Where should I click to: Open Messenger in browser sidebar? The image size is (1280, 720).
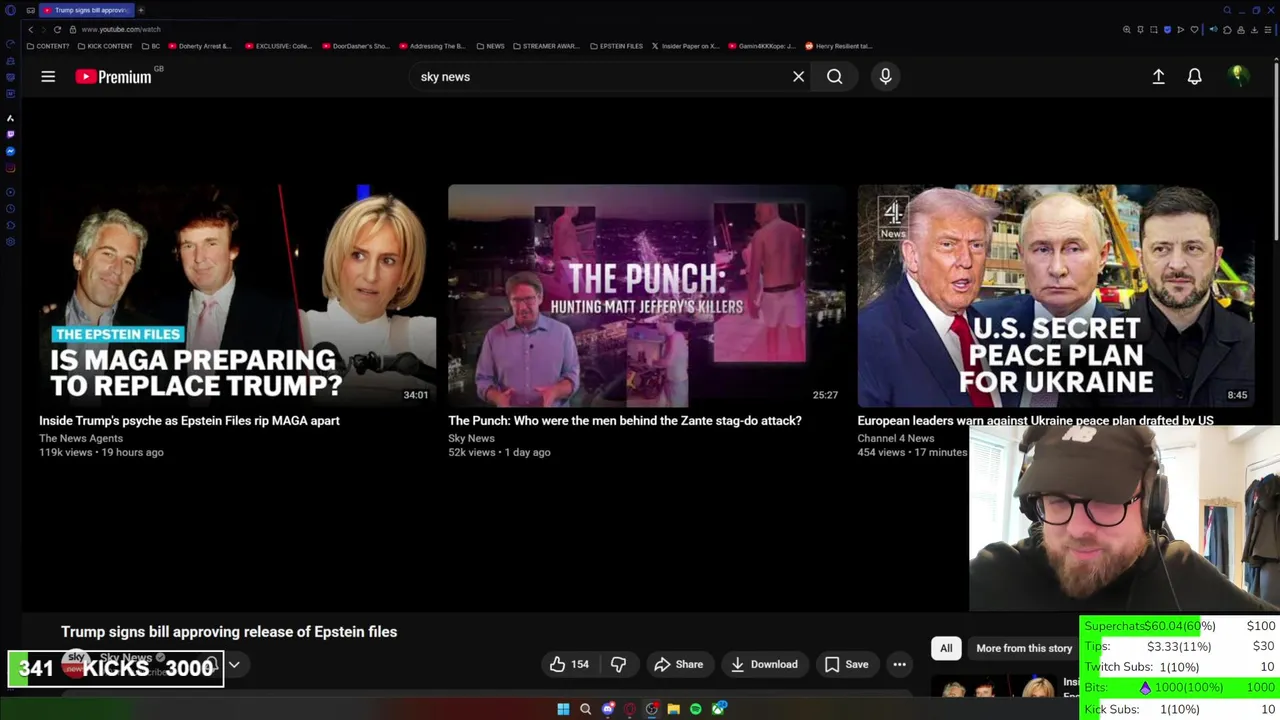click(x=10, y=151)
